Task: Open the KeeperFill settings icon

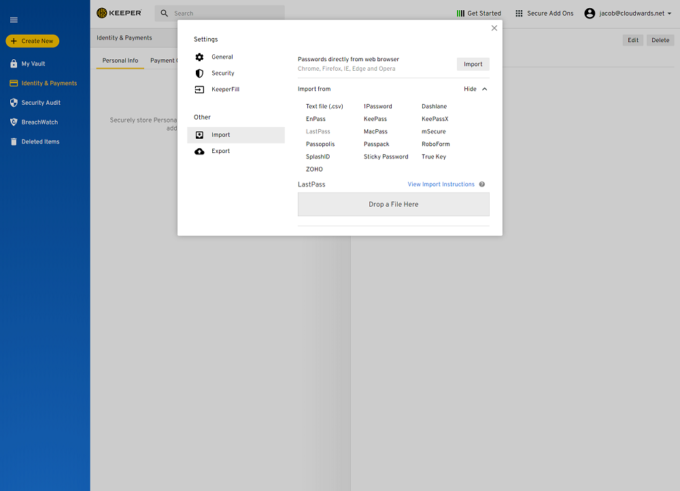Action: click(199, 89)
